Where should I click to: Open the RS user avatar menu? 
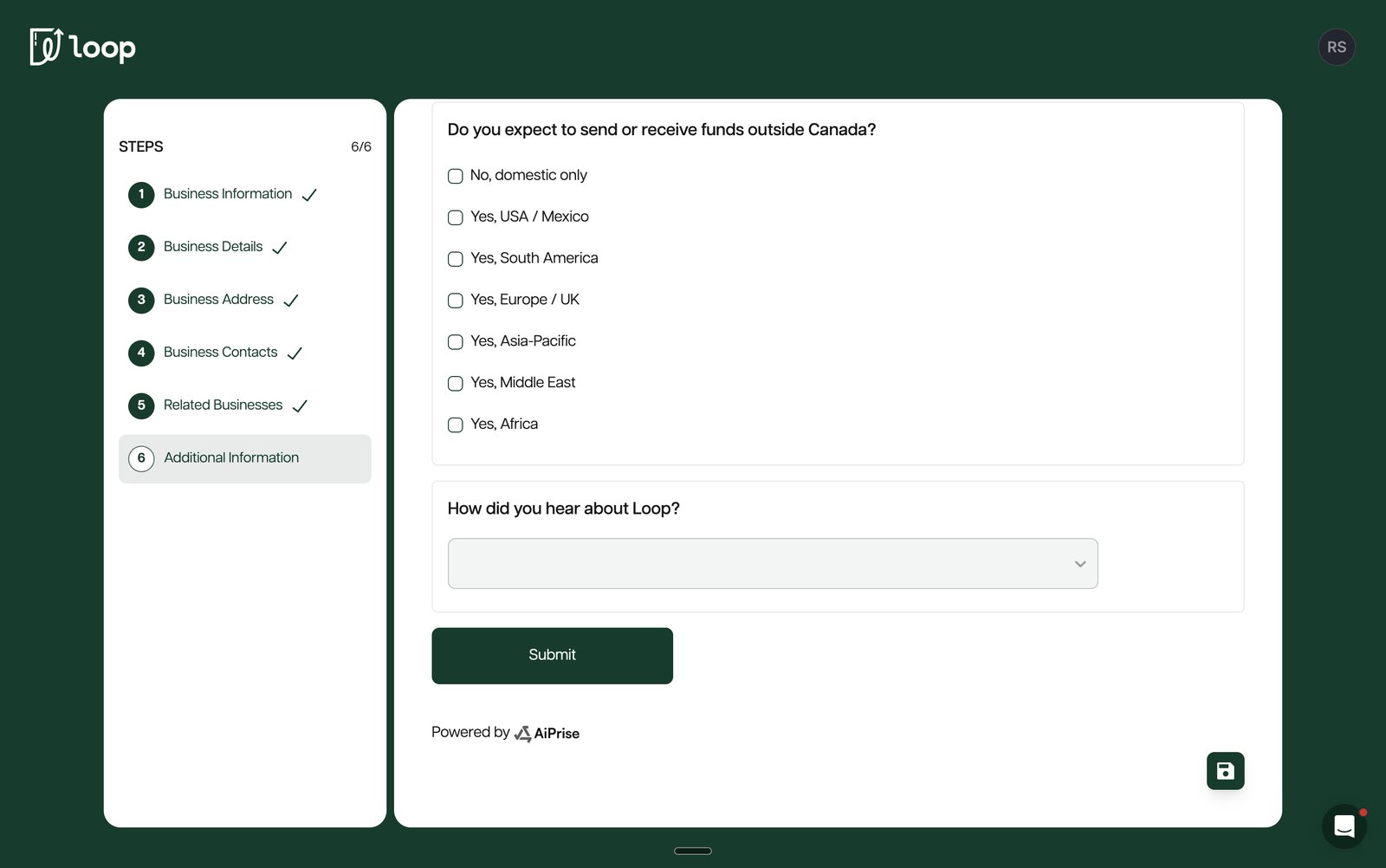[x=1337, y=47]
